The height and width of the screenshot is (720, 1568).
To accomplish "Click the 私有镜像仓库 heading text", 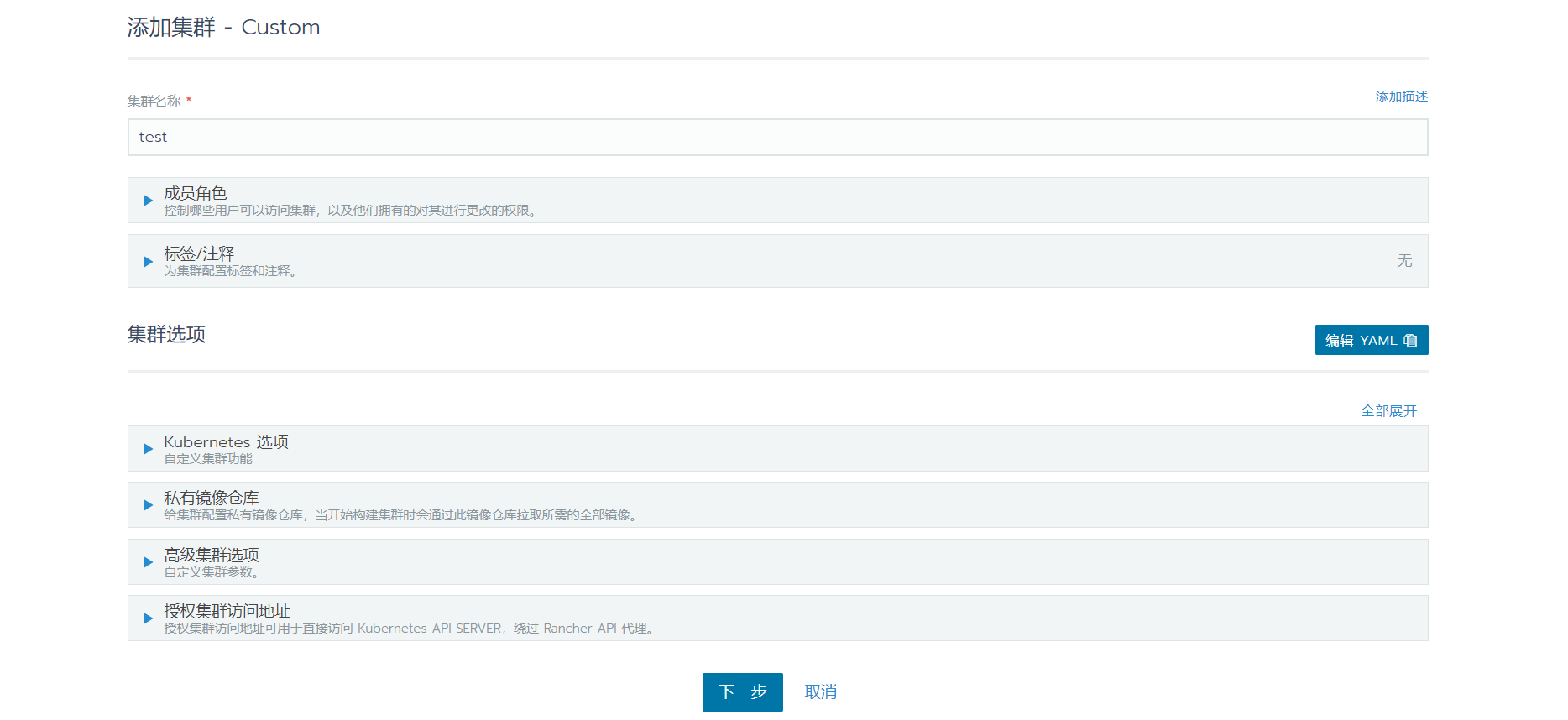I will click(x=212, y=498).
